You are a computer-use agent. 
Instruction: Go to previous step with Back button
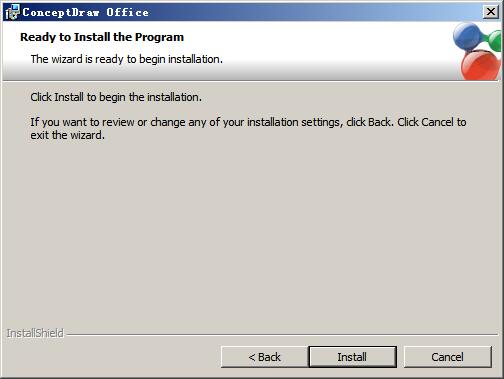coord(264,357)
